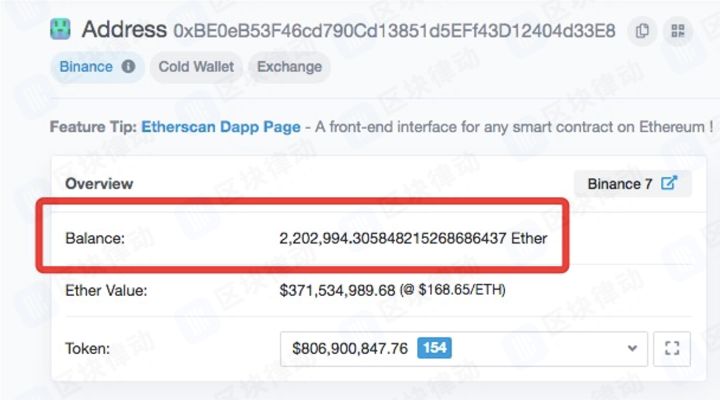720x400 pixels.
Task: Click the Feature Tip label
Action: coord(93,127)
